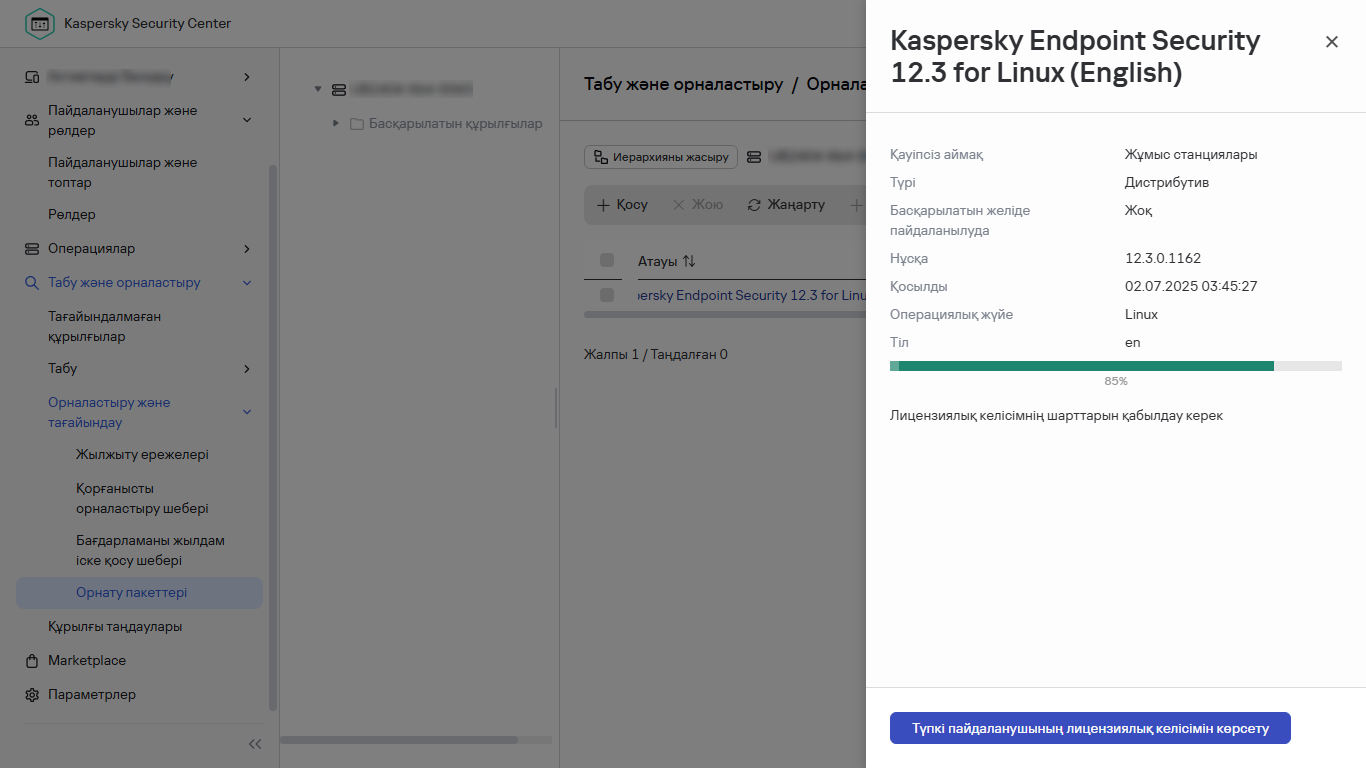Expand the Басқарылатын құрылғылар tree node

click(x=336, y=123)
